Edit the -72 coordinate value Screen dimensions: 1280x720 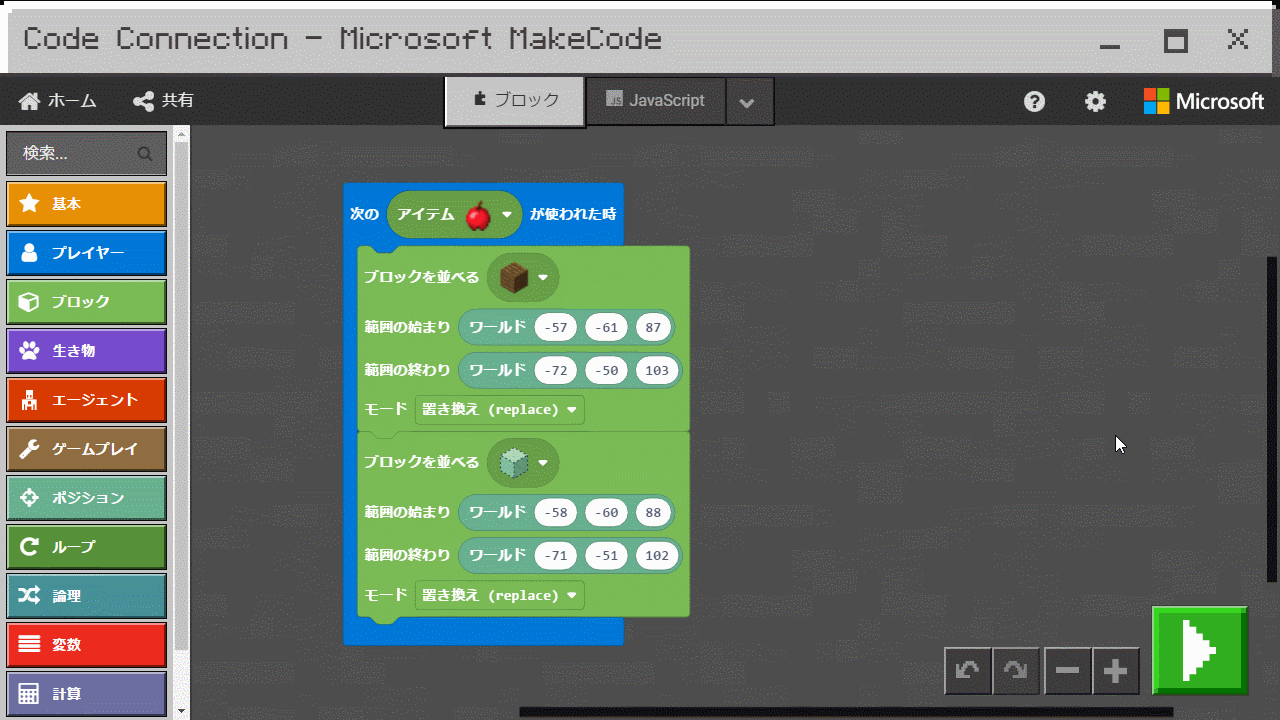[557, 371]
